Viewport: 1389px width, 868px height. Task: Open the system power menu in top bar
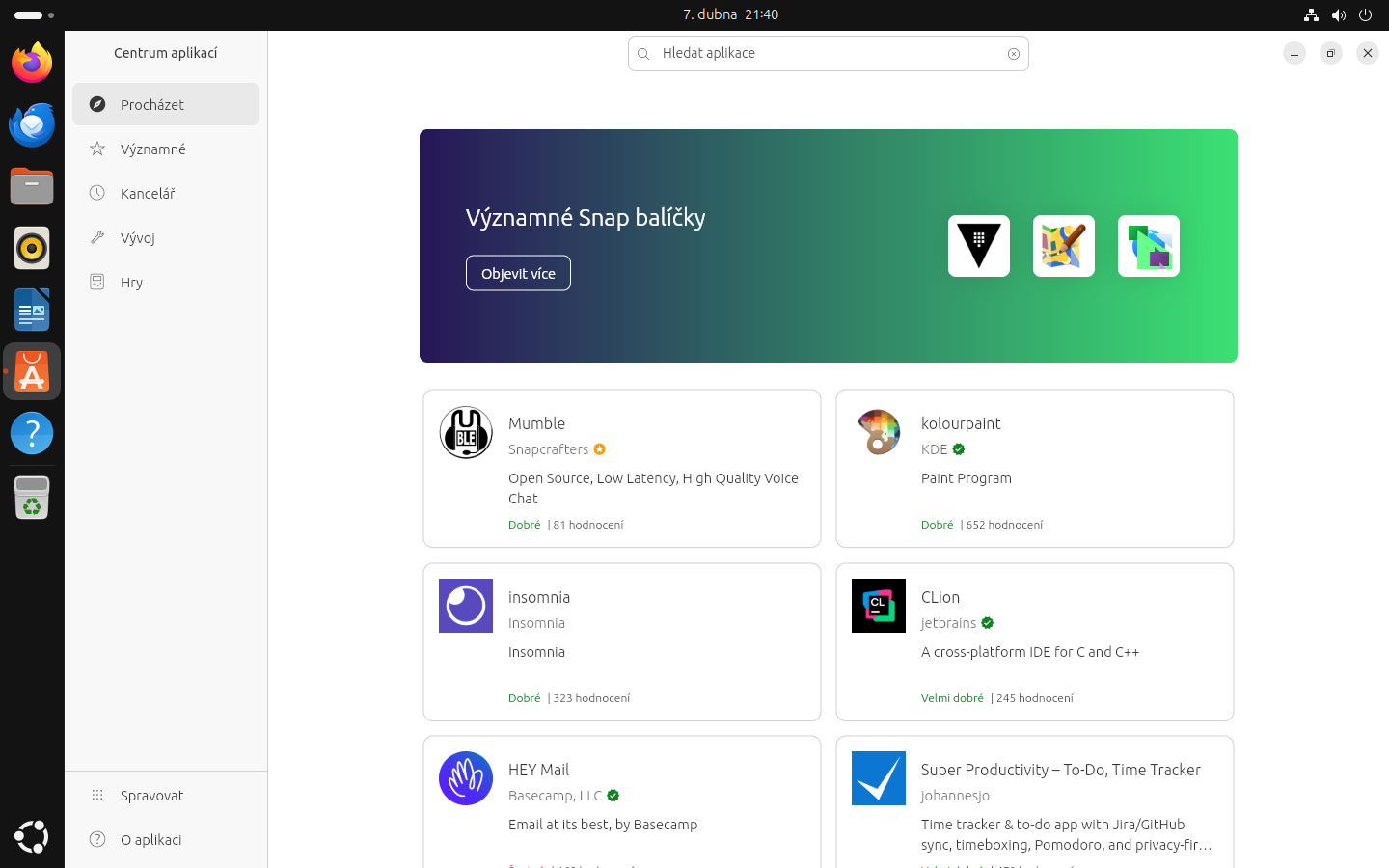(1365, 14)
